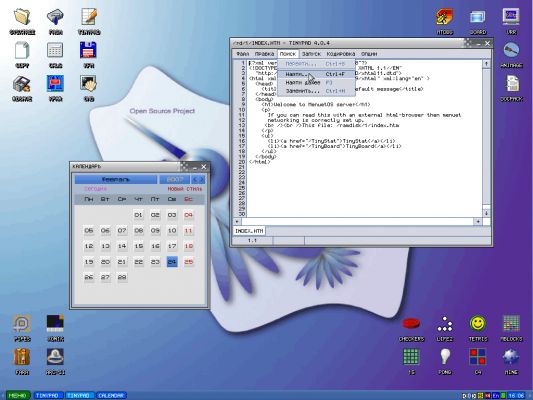Go to next year with right arrow
The height and width of the screenshot is (400, 533).
coord(202,179)
